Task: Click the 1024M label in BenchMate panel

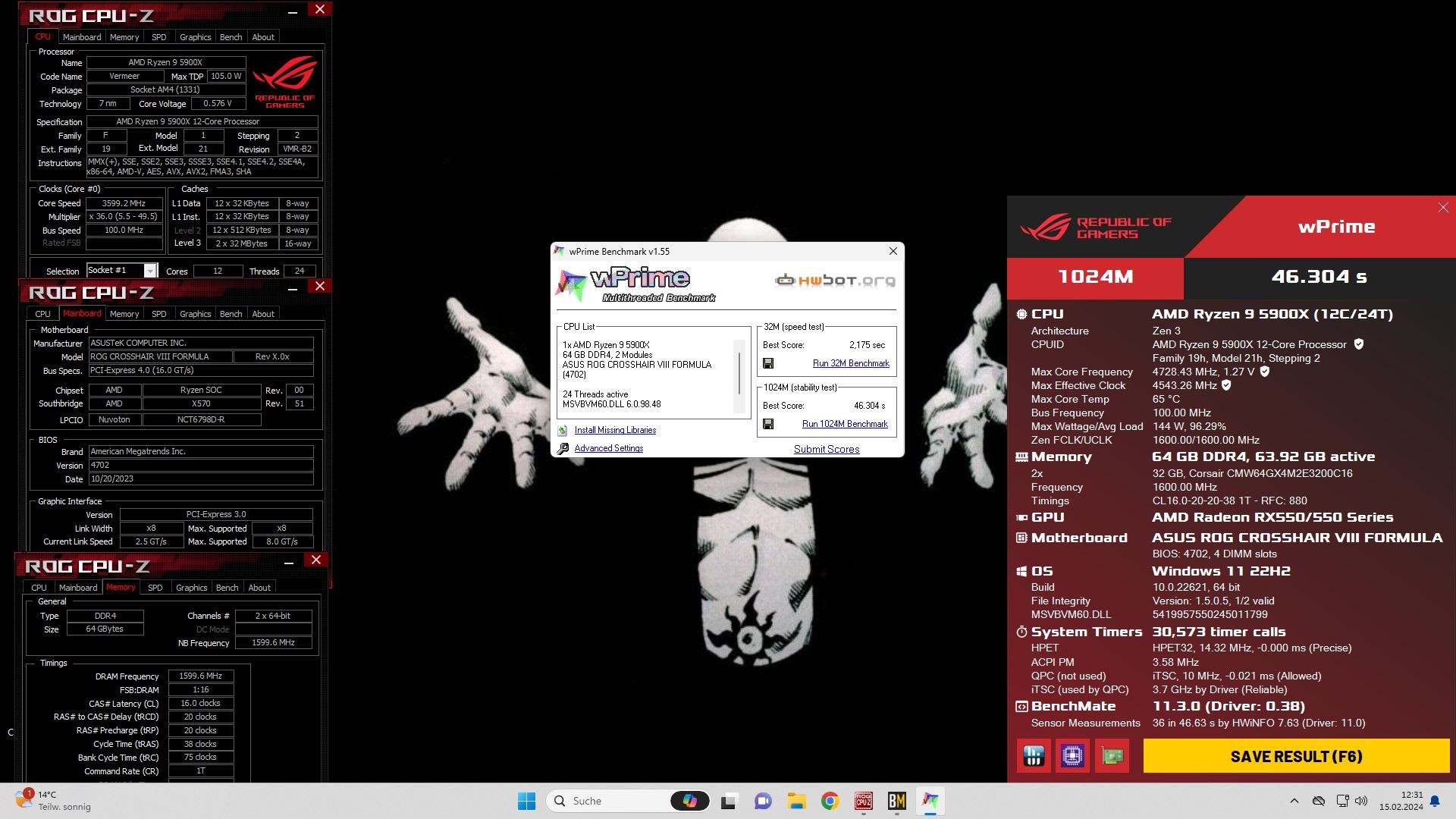Action: pyautogui.click(x=1096, y=278)
